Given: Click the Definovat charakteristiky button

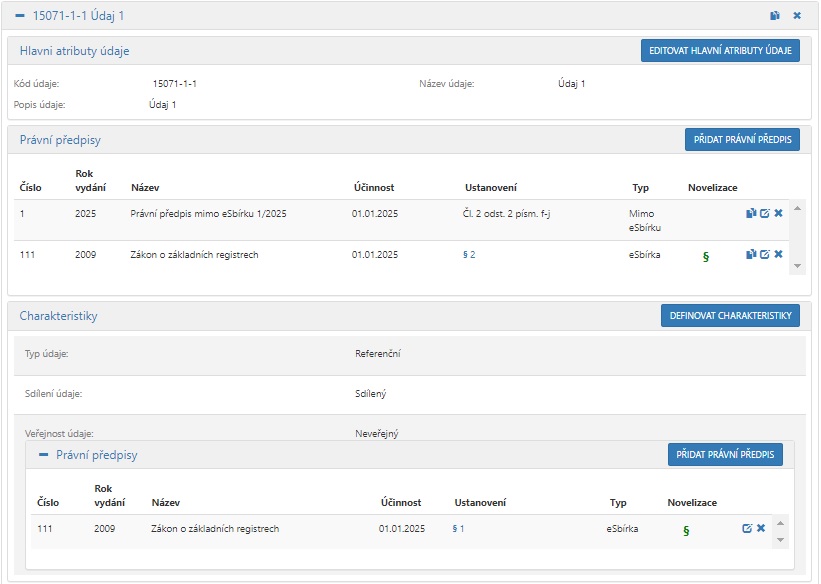Looking at the screenshot, I should coord(730,316).
